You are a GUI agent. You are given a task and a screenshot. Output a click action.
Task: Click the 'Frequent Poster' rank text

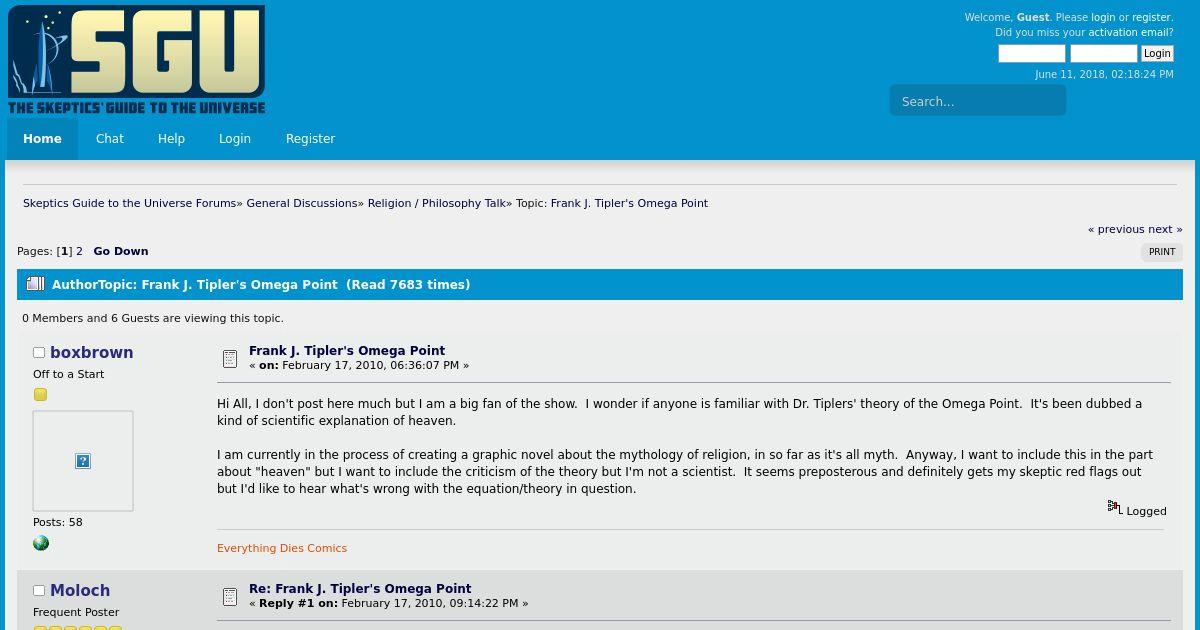click(x=76, y=612)
